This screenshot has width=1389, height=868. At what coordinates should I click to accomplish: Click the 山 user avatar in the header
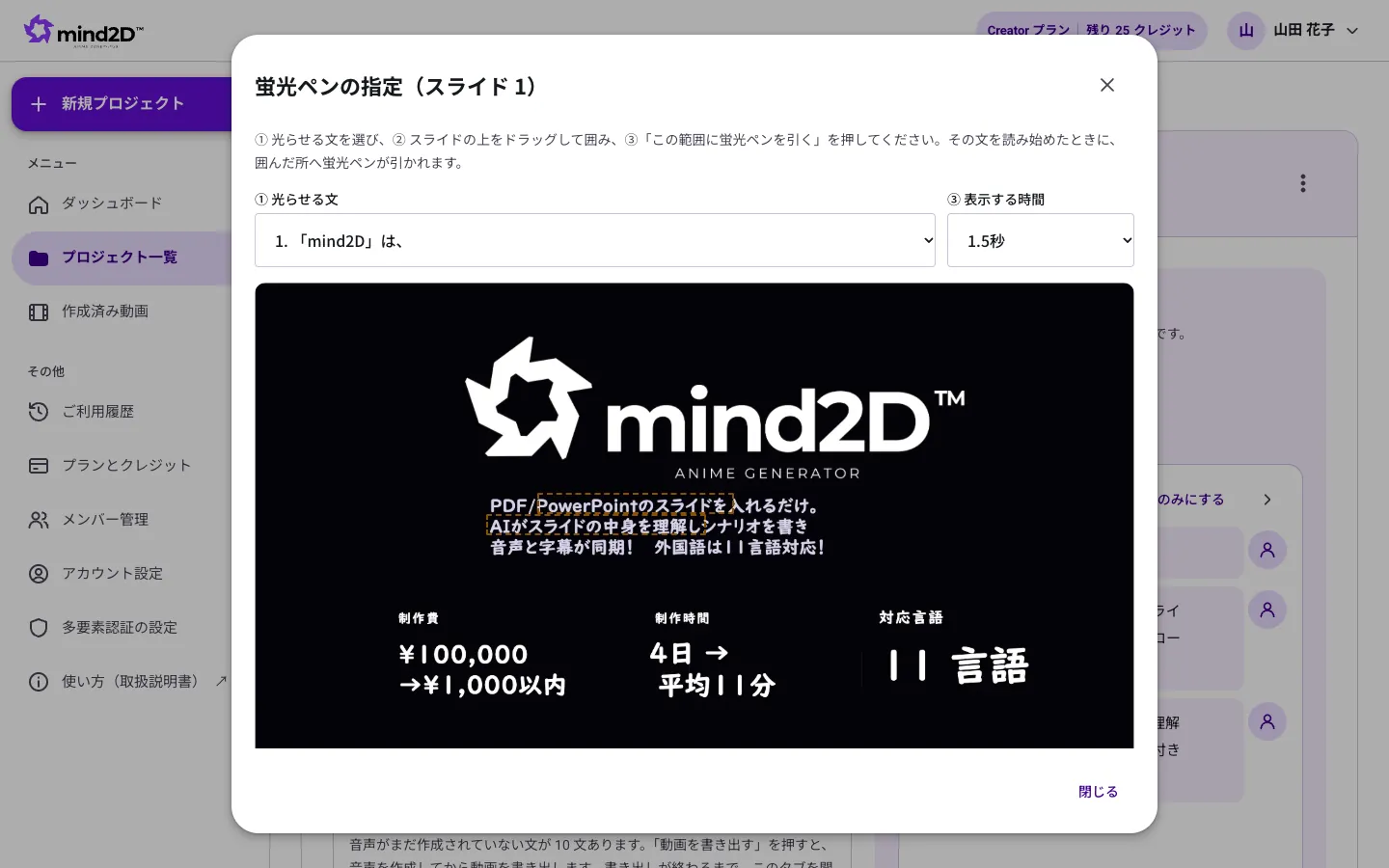point(1246,30)
